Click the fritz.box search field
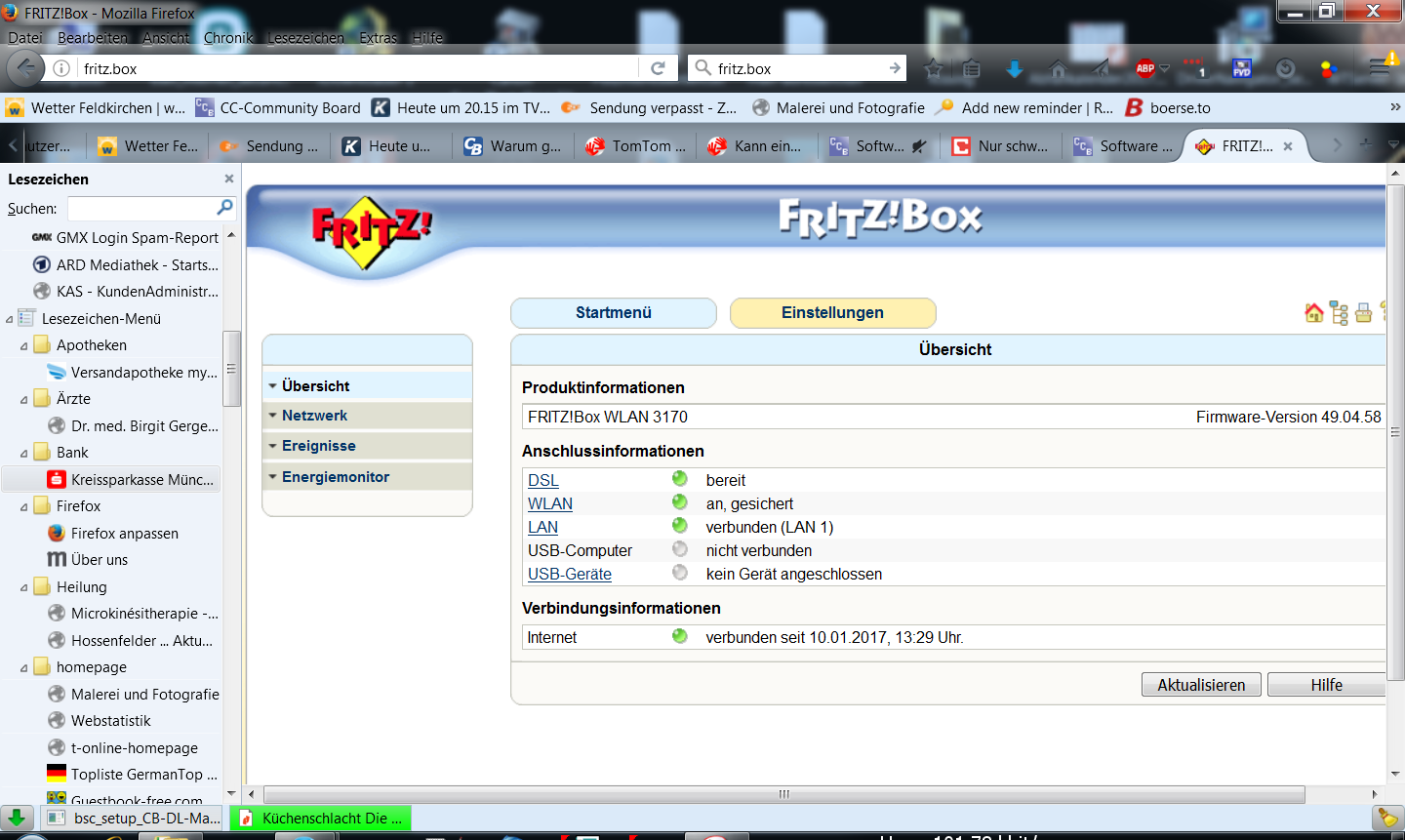This screenshot has height=840, width=1405. [x=798, y=68]
